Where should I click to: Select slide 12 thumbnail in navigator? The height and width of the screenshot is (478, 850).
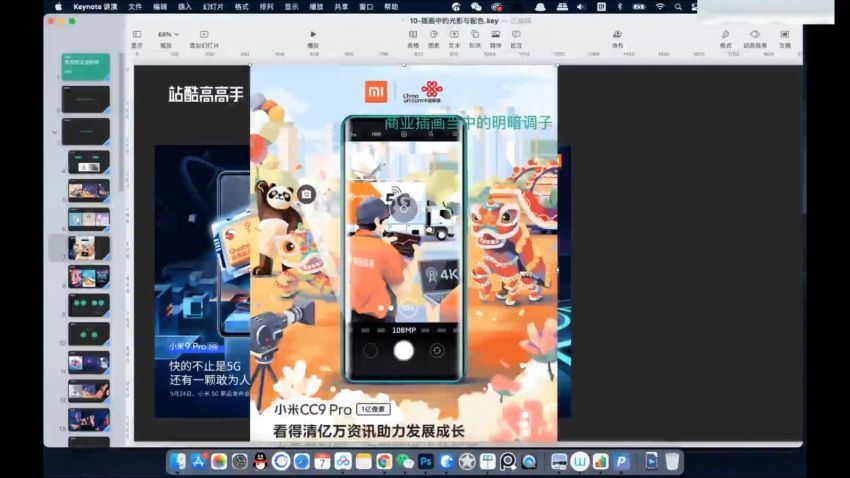point(89,391)
